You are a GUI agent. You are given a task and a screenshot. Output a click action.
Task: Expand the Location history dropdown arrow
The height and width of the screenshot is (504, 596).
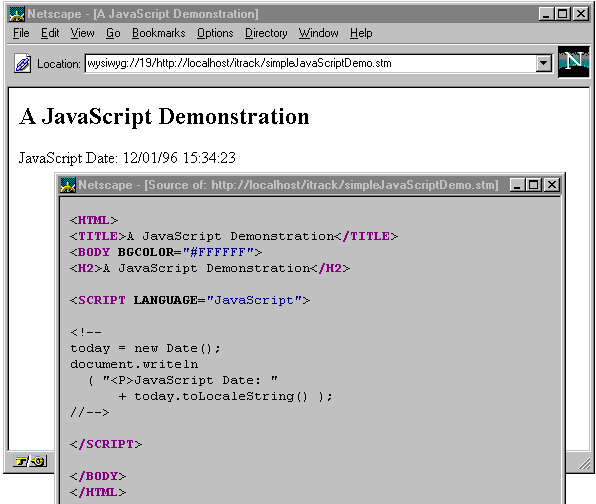click(544, 63)
